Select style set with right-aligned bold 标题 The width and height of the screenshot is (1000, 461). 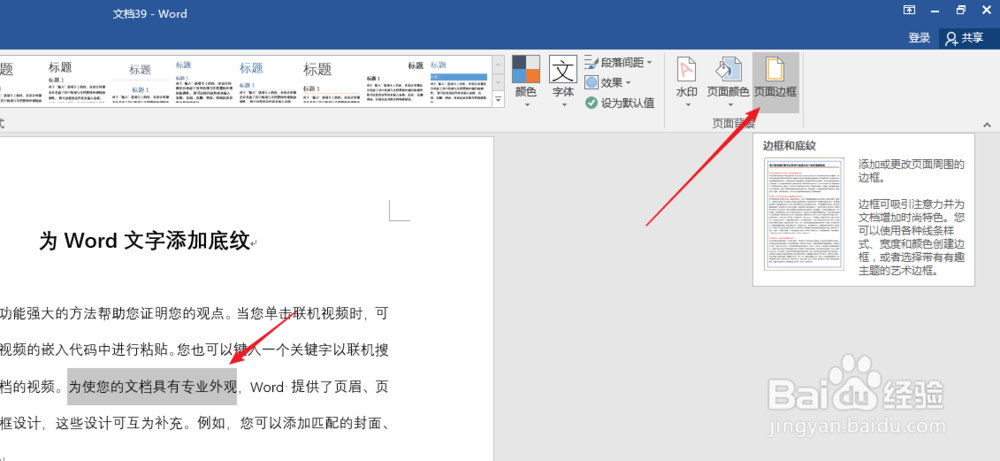pyautogui.click(x=395, y=82)
